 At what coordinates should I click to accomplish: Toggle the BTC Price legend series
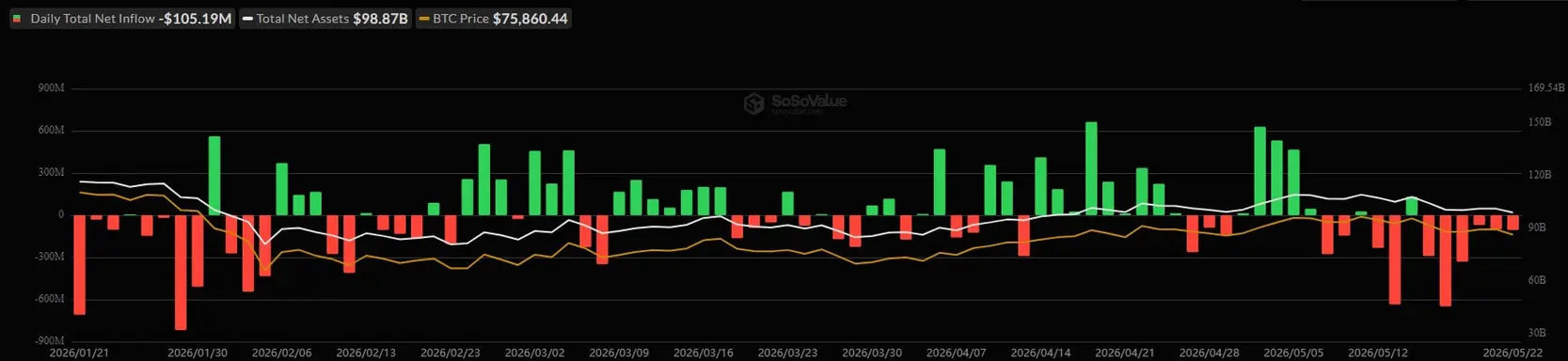[493, 19]
